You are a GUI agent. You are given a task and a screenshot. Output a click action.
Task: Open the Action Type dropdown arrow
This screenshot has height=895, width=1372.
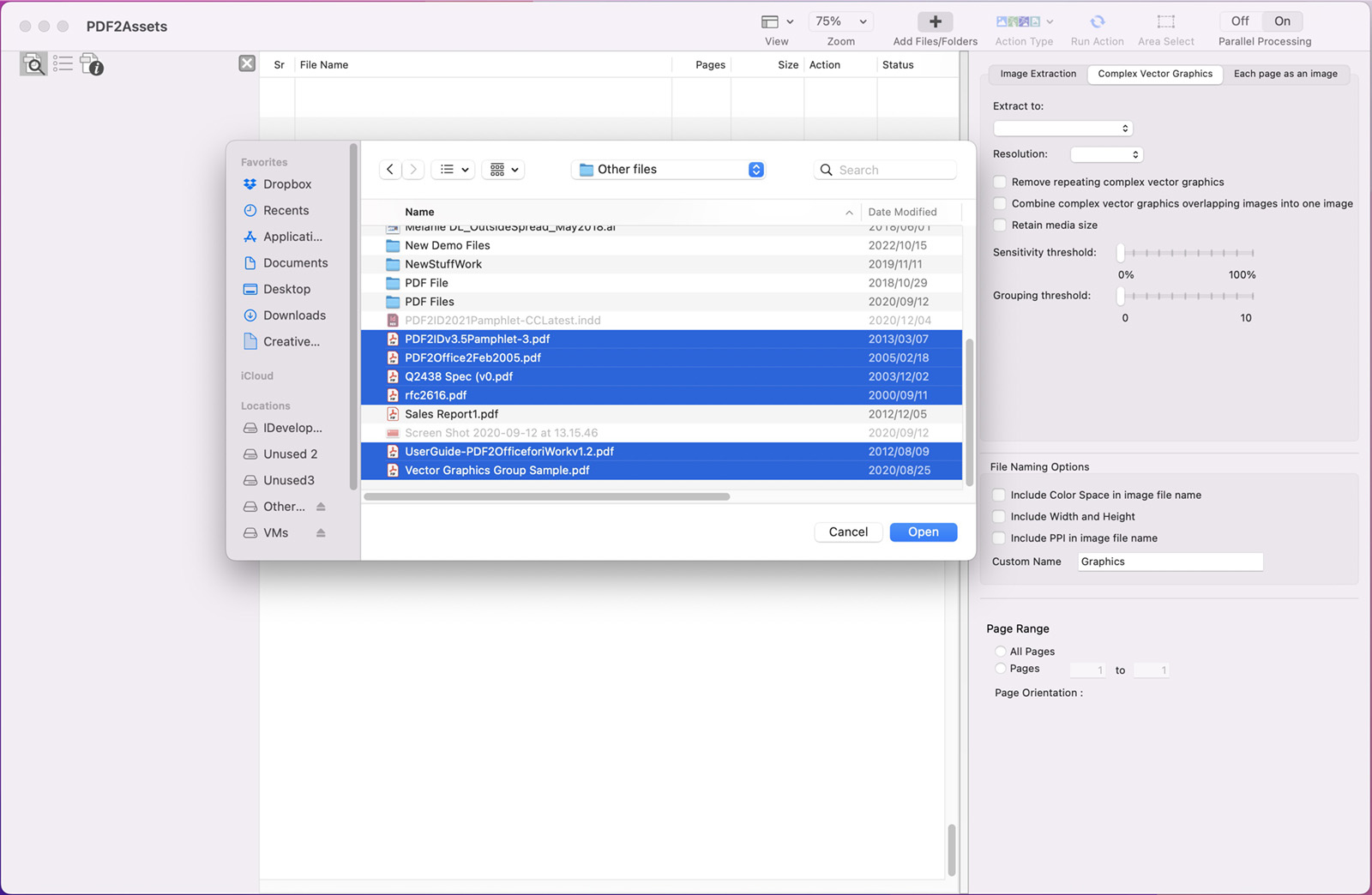tap(1050, 21)
